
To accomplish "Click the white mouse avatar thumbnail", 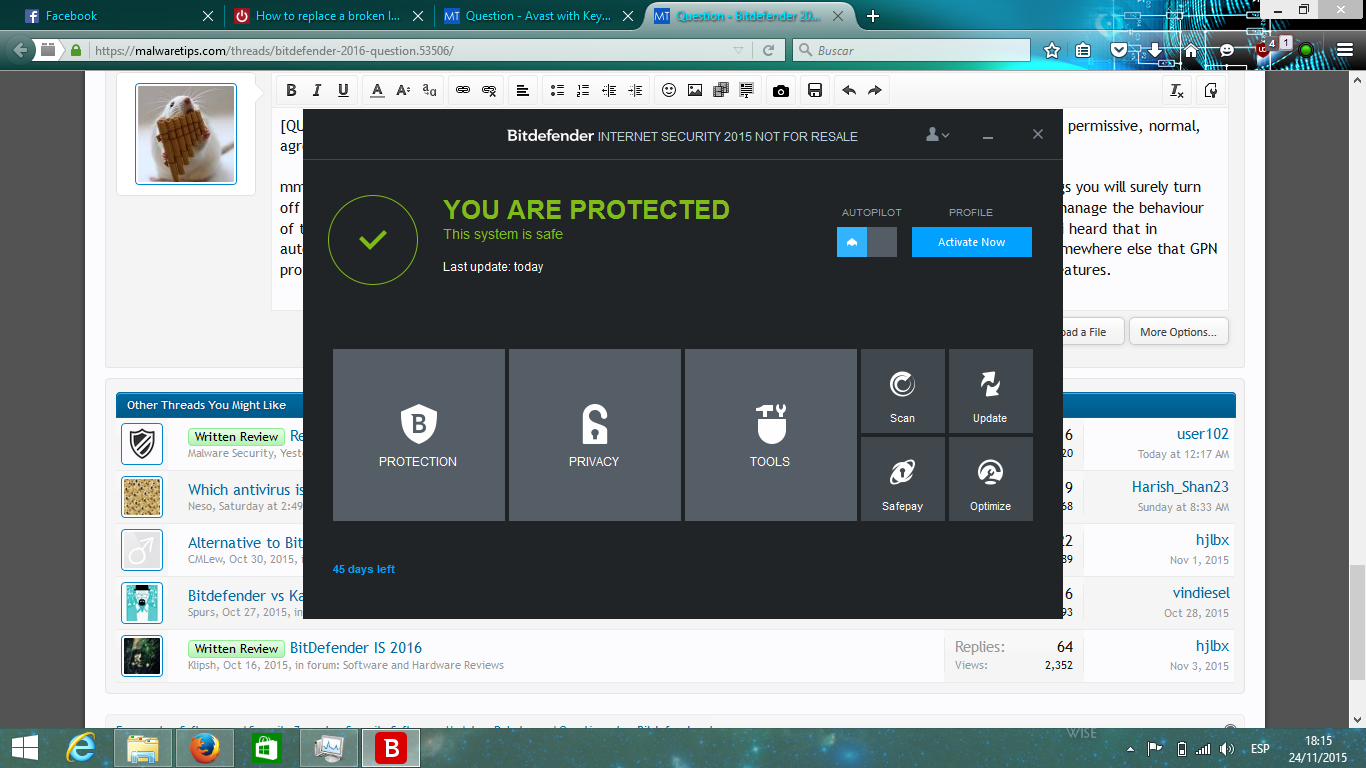I will click(186, 134).
